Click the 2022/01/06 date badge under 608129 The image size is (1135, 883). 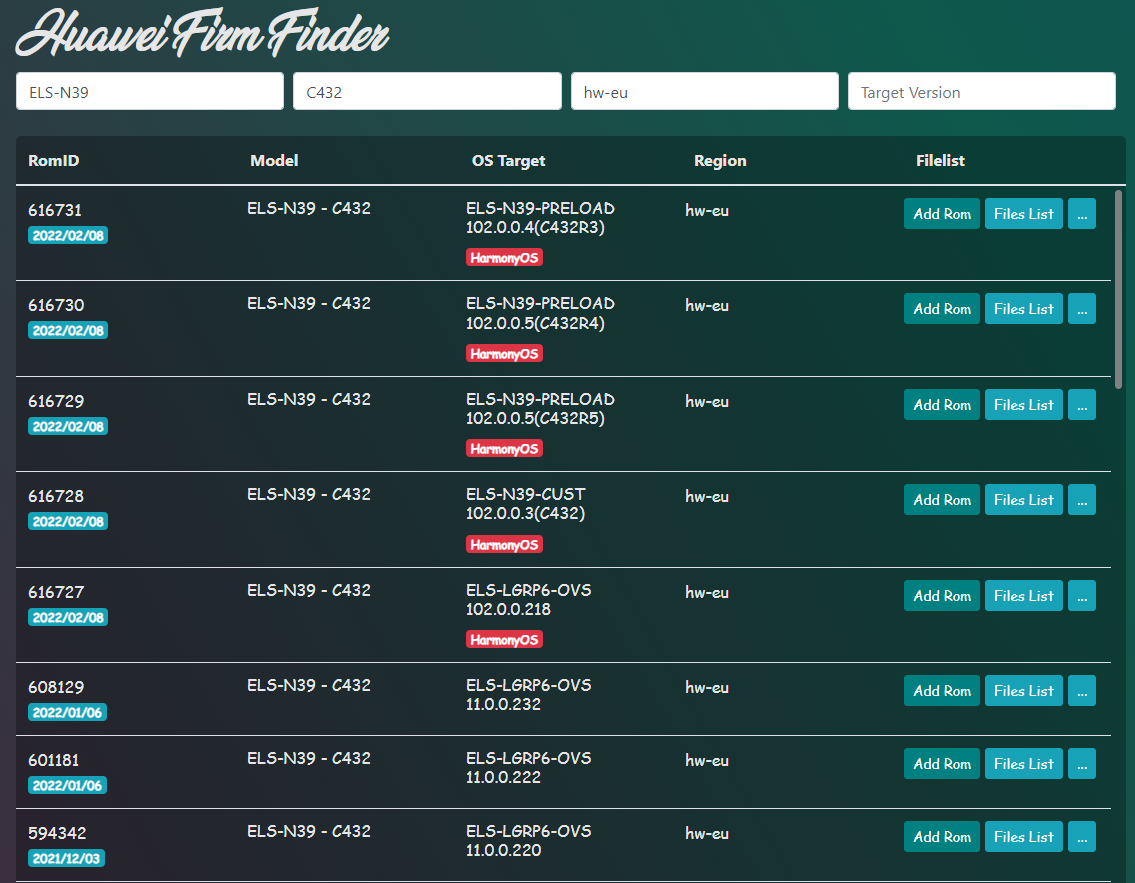67,712
